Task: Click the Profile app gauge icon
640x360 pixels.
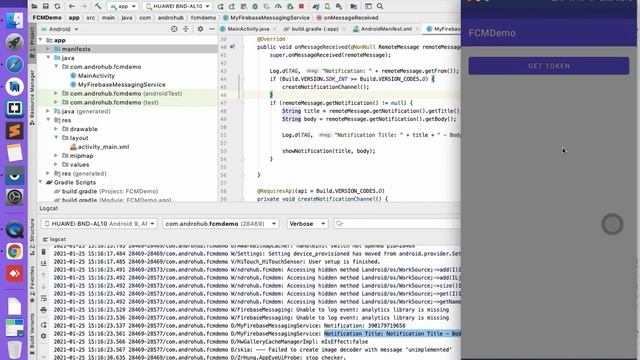Action: [x=278, y=7]
